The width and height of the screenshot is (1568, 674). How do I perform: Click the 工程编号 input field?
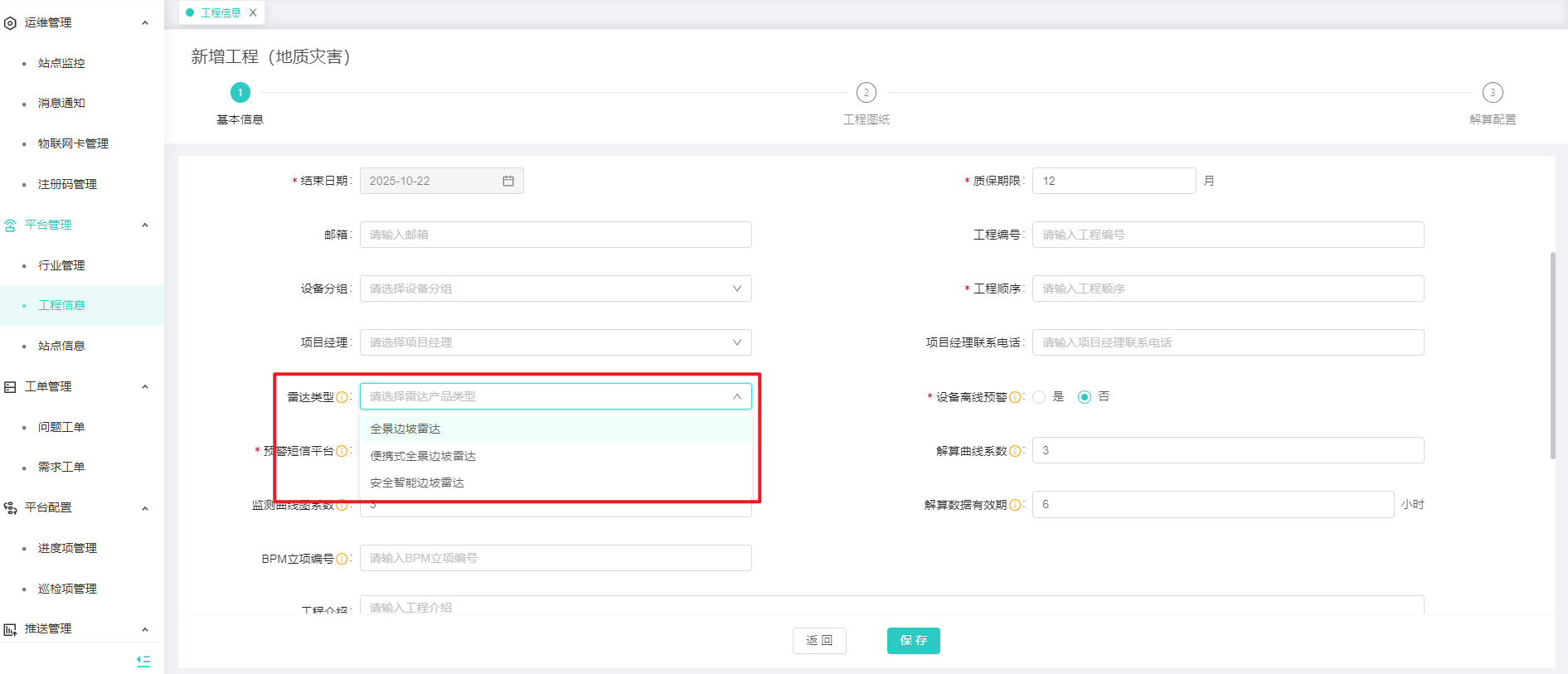[1227, 235]
